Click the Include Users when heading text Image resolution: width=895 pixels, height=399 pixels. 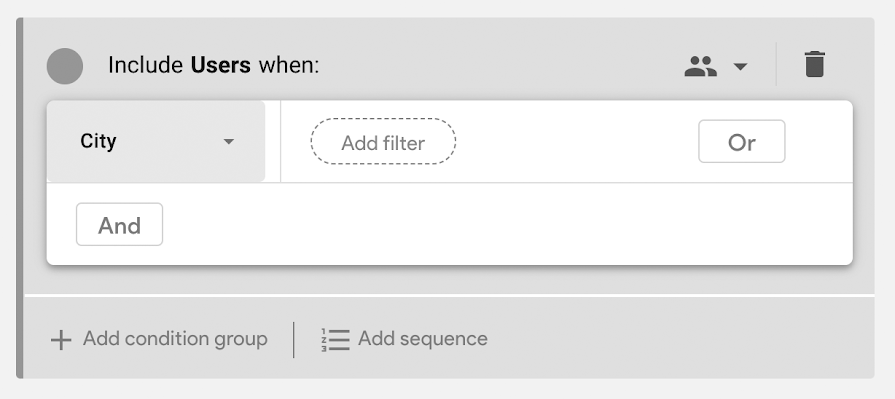pos(213,65)
